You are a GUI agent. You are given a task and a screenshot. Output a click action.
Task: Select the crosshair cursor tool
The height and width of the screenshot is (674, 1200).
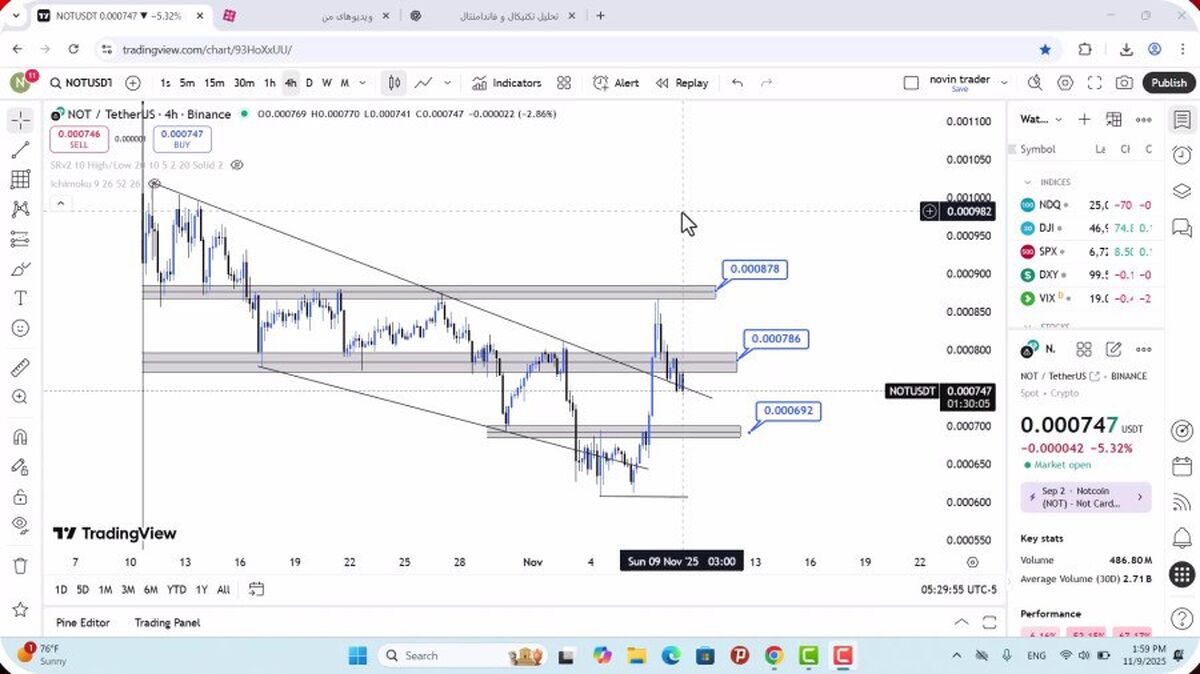[20, 121]
